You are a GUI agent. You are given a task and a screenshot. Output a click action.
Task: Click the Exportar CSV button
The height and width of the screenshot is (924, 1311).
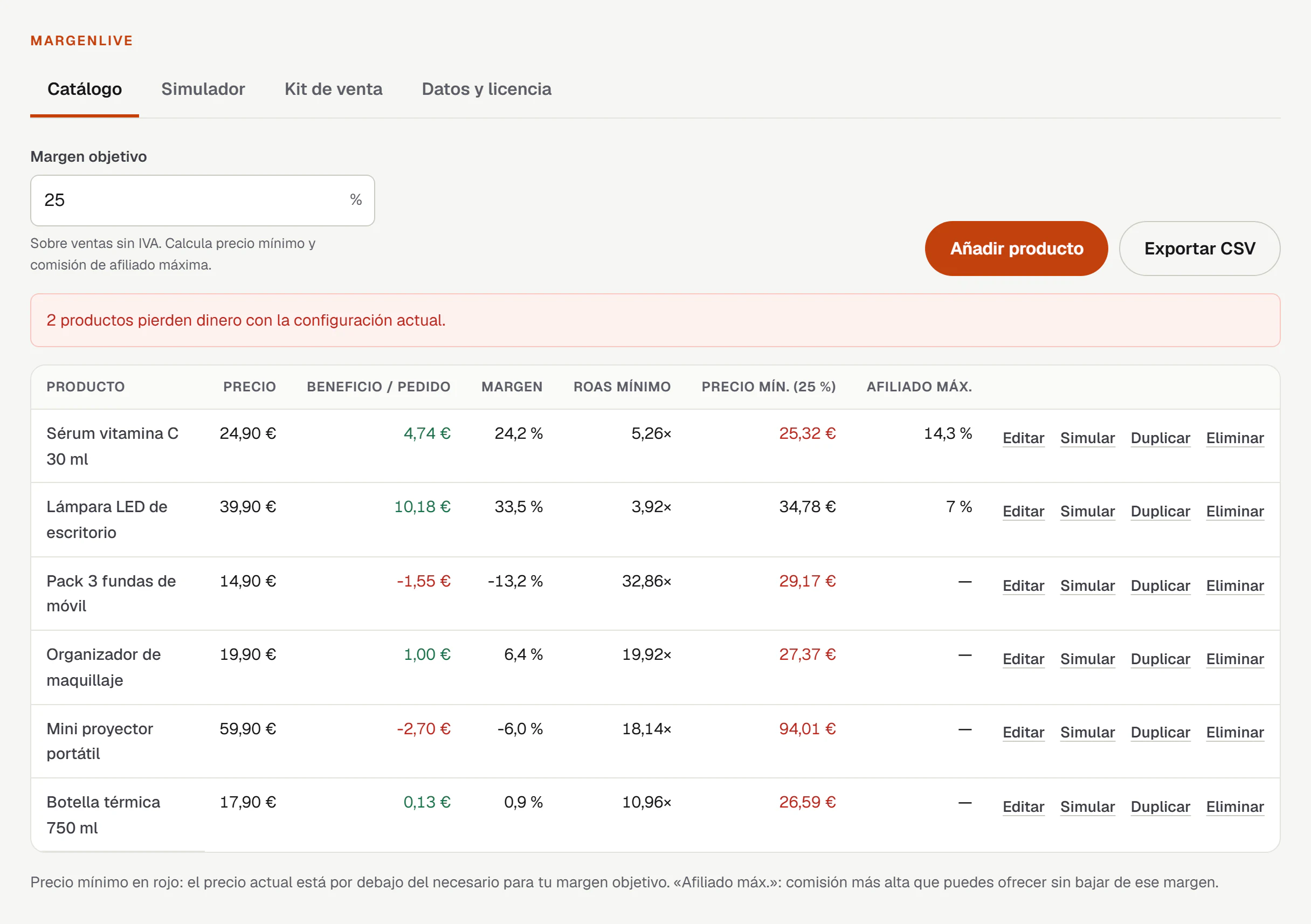coord(1199,249)
